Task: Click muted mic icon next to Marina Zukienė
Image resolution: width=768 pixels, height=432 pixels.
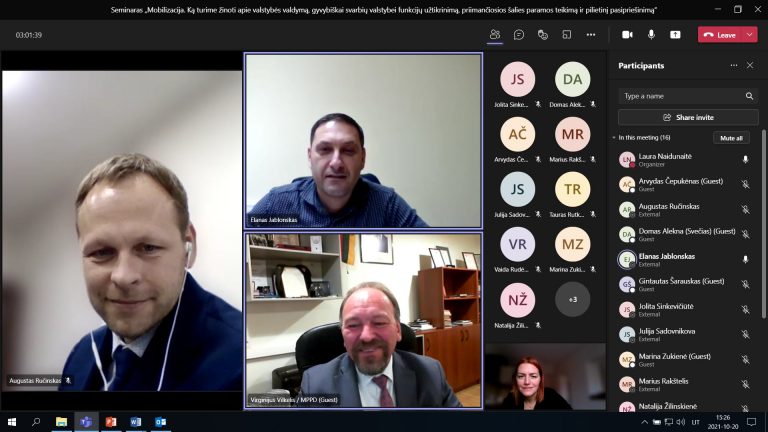Action: click(745, 360)
